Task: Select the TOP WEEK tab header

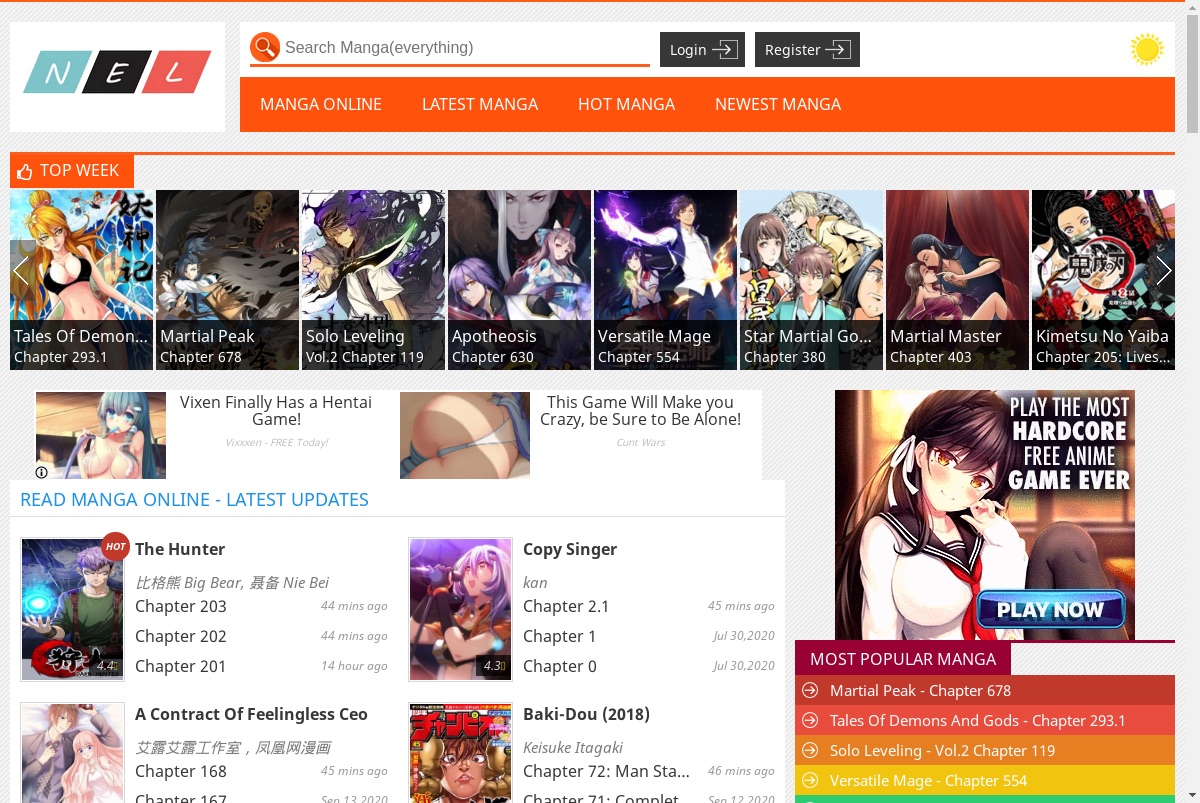Action: [72, 171]
